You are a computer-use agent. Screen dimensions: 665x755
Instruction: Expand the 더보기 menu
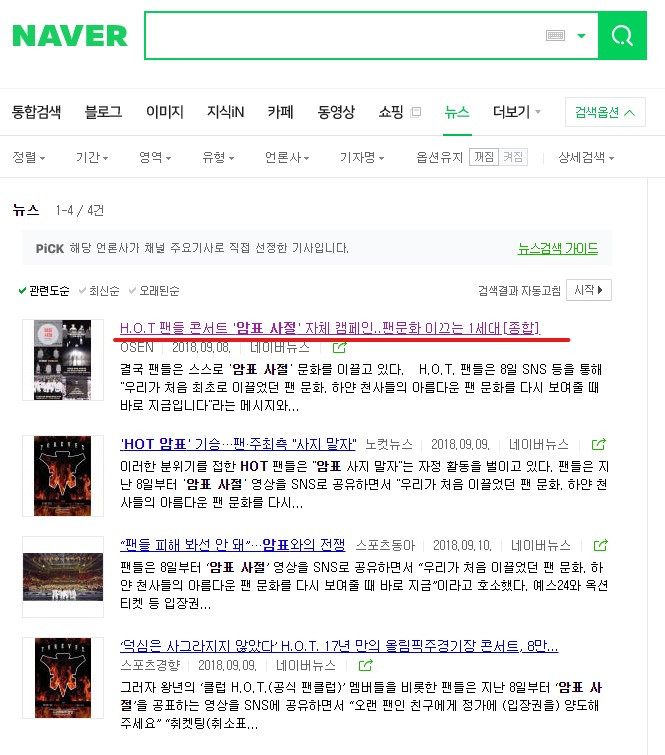[517, 112]
